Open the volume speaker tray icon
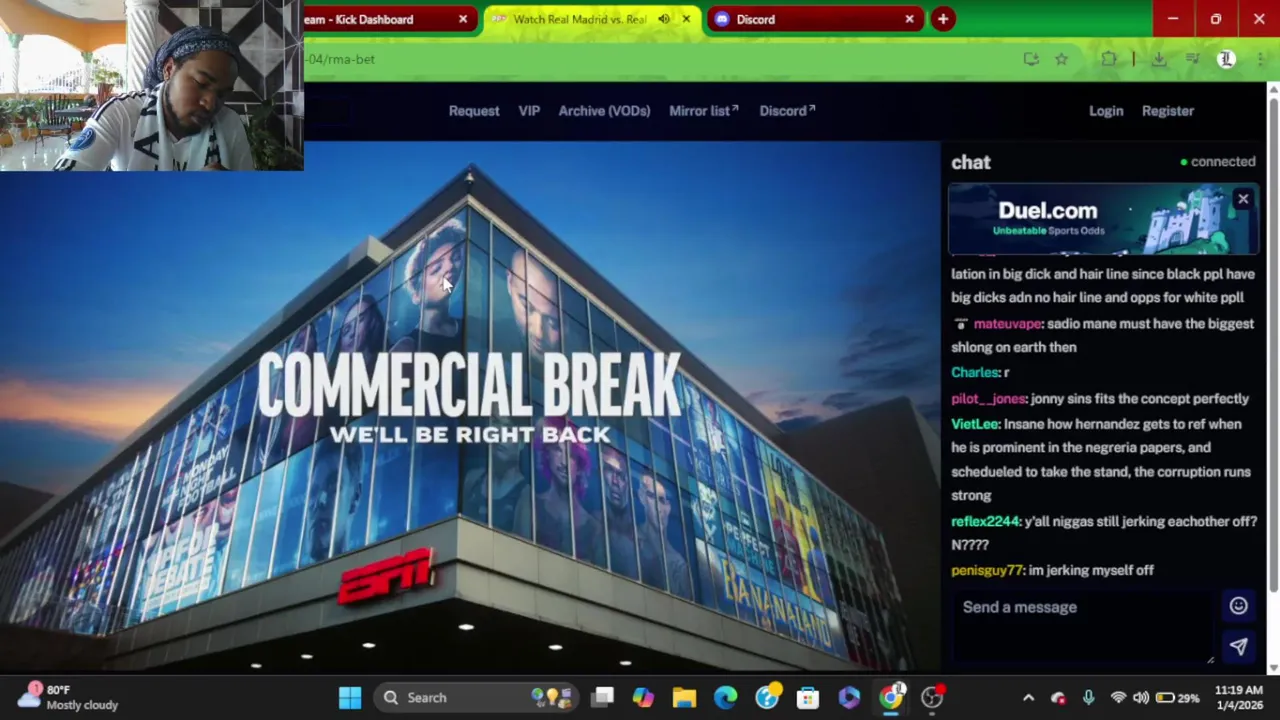1280x720 pixels. (1141, 697)
